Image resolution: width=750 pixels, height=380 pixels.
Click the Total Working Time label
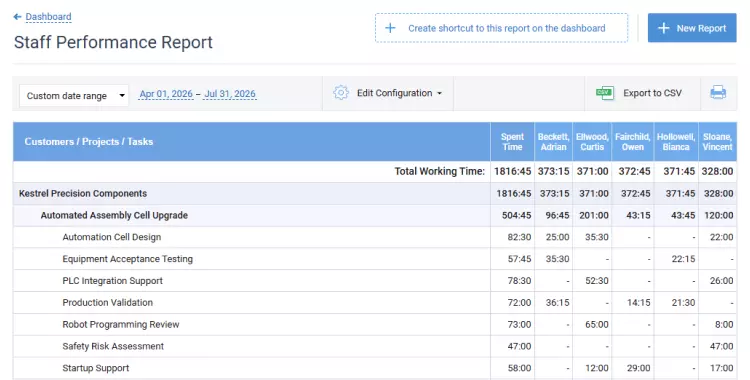(440, 171)
